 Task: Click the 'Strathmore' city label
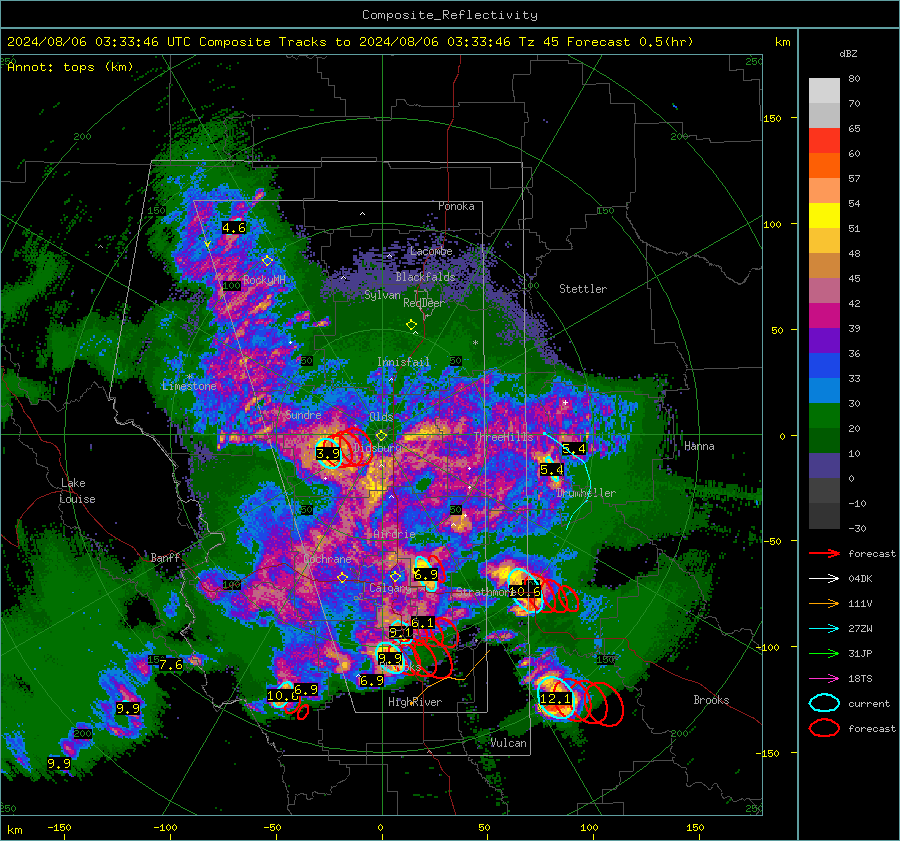tap(484, 591)
